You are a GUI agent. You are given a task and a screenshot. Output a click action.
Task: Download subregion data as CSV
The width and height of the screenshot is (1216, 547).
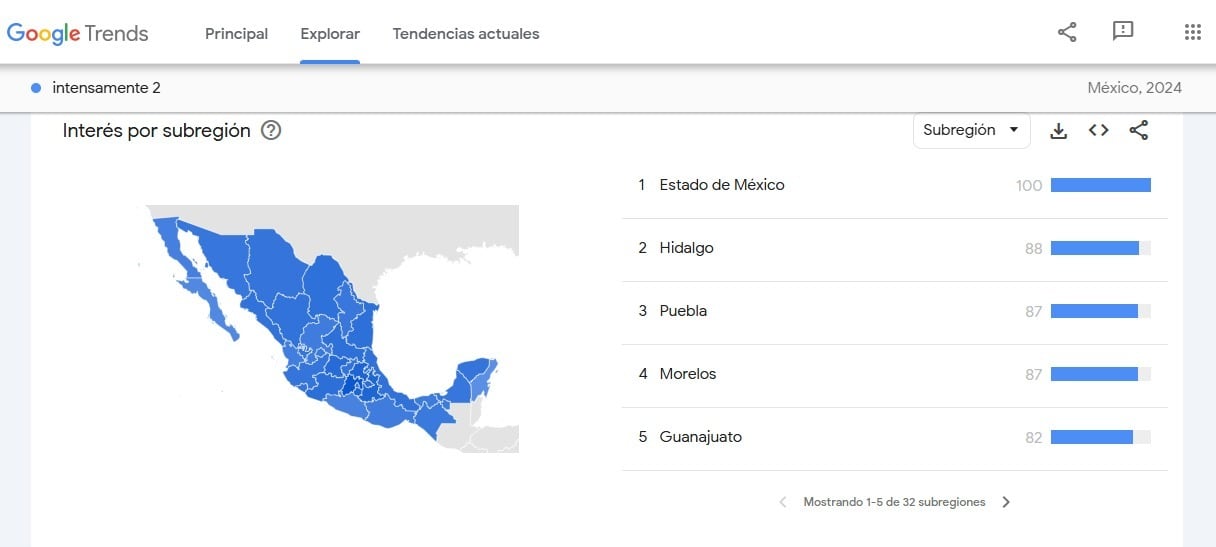1059,130
